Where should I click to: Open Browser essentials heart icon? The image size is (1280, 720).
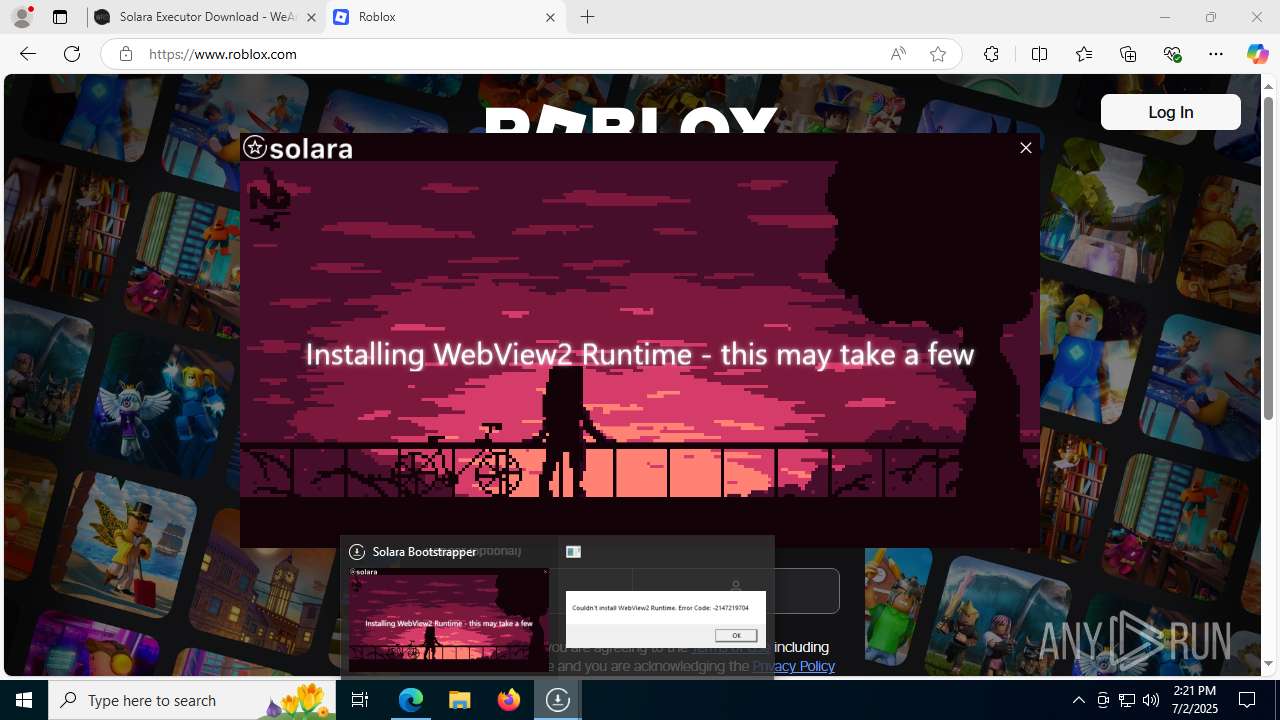(1172, 54)
